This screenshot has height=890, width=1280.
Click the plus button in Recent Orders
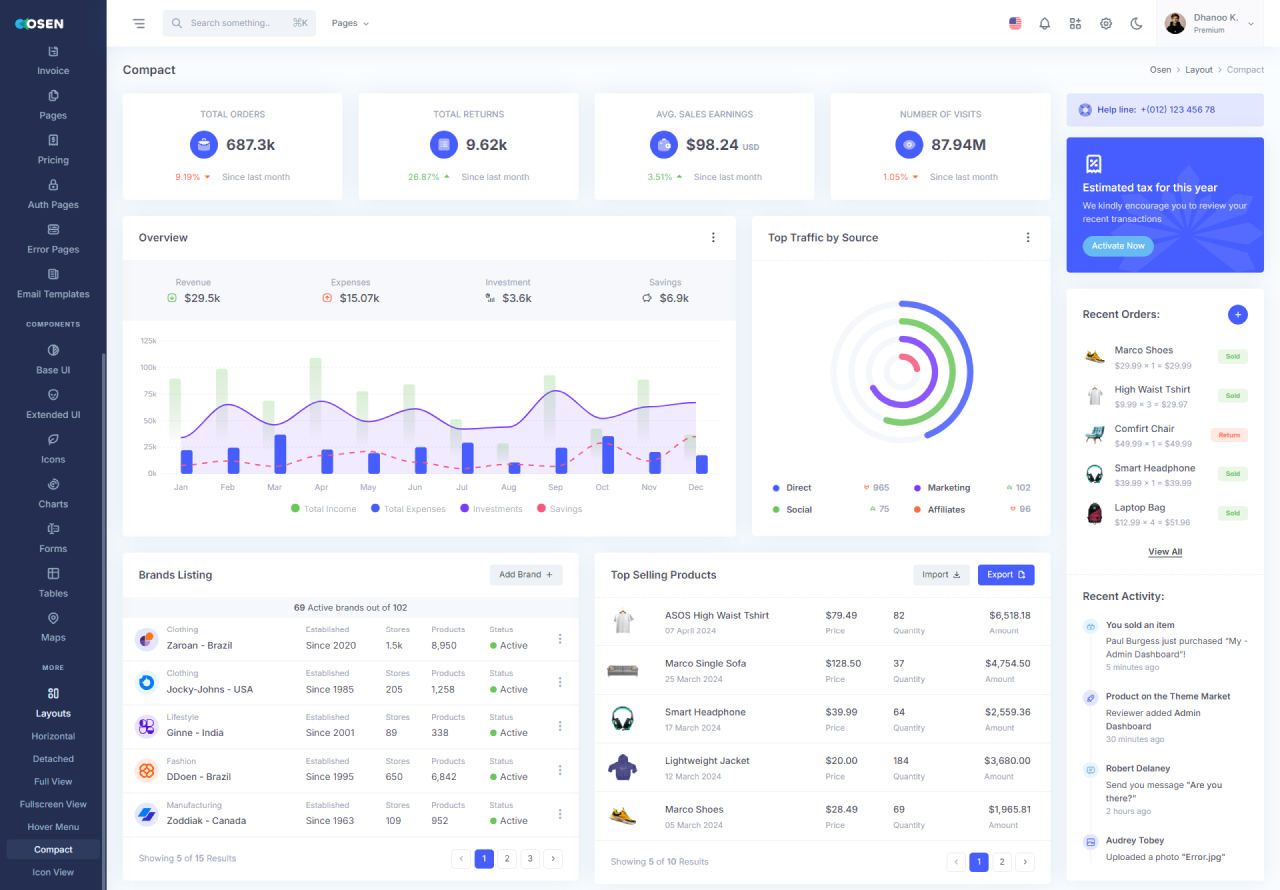(x=1238, y=314)
